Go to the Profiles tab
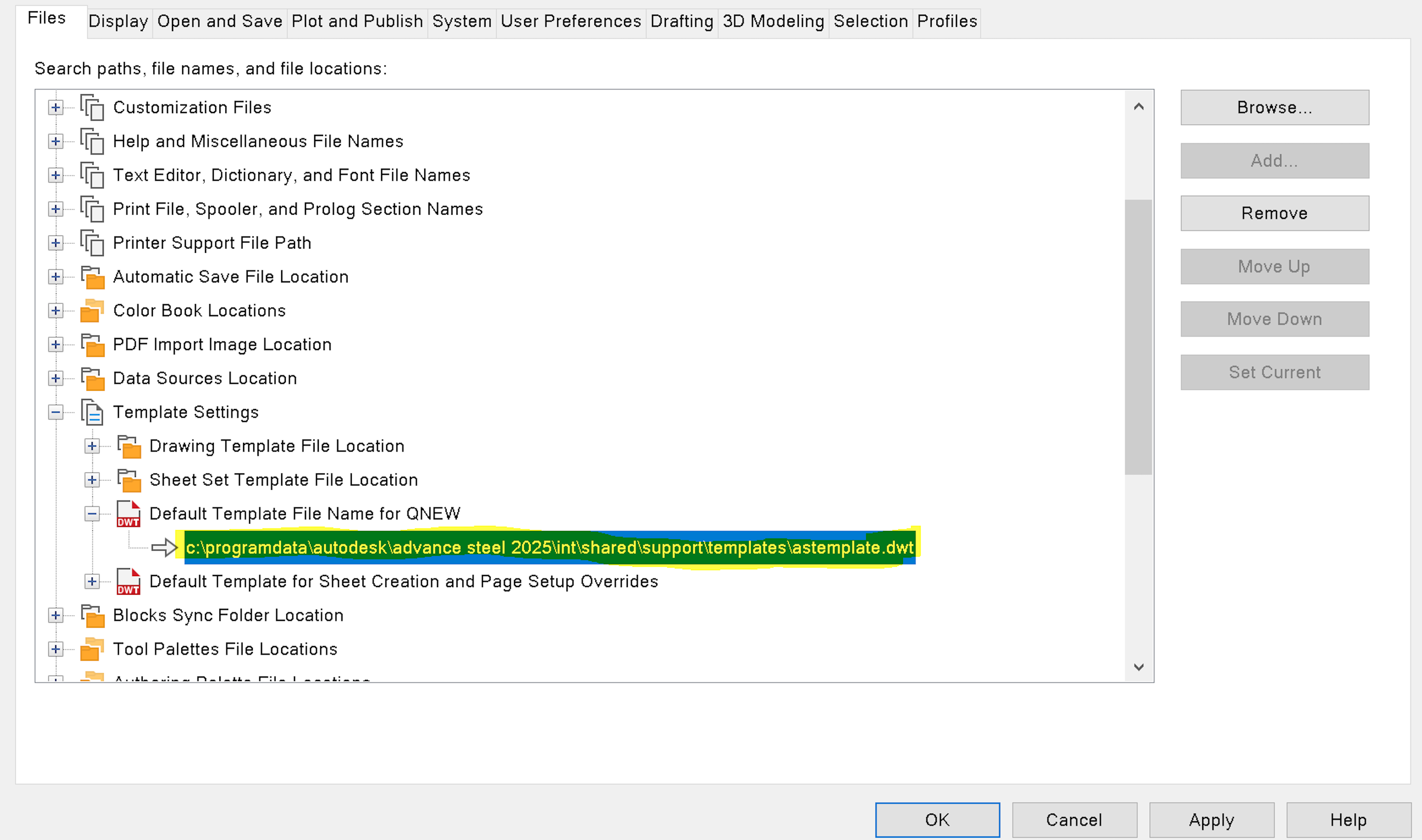Screen dimensions: 1422x840 coord(947,21)
